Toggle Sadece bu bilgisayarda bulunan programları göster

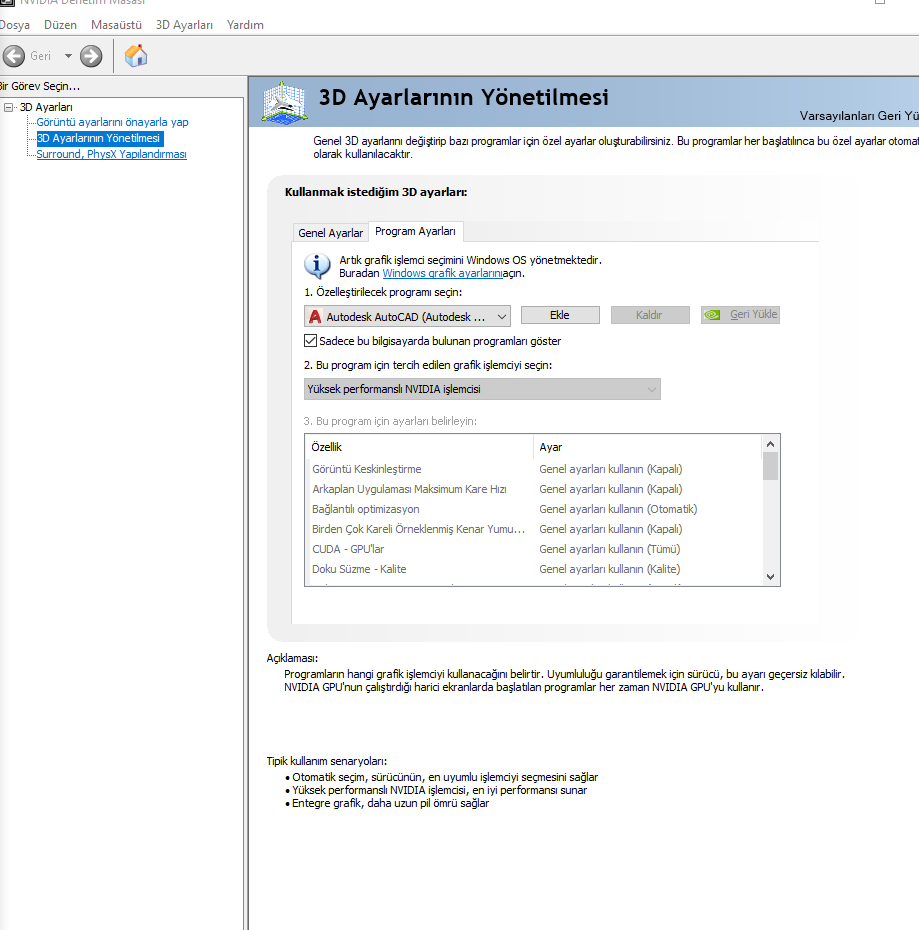click(310, 341)
